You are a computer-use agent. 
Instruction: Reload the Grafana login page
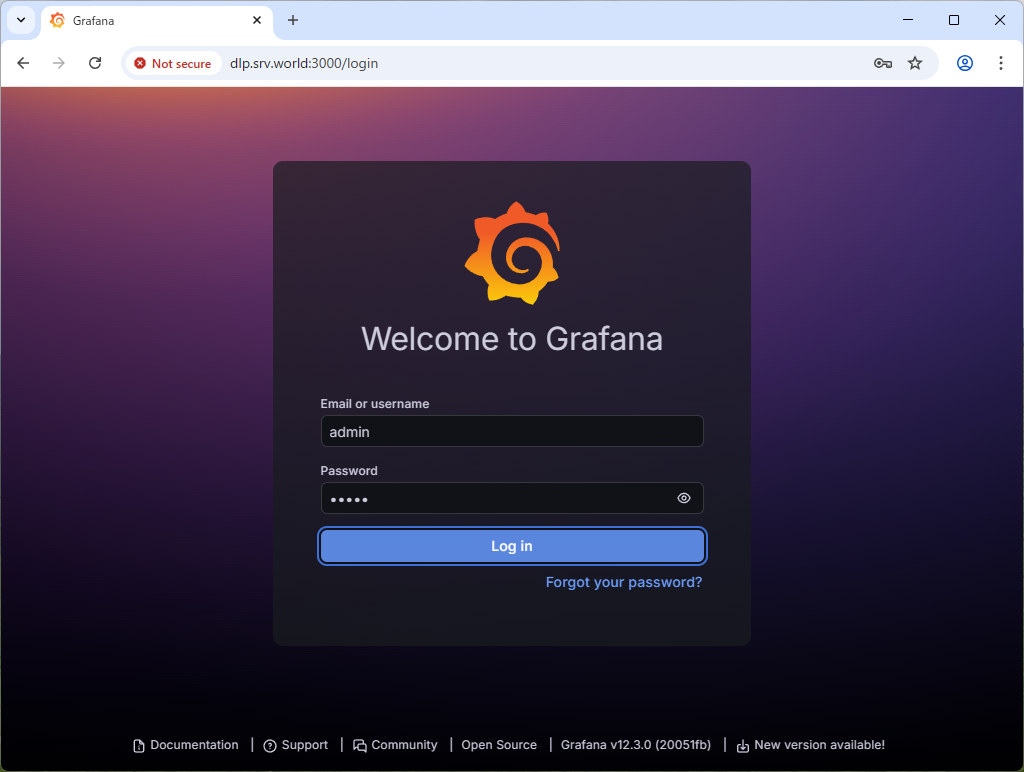coord(95,63)
